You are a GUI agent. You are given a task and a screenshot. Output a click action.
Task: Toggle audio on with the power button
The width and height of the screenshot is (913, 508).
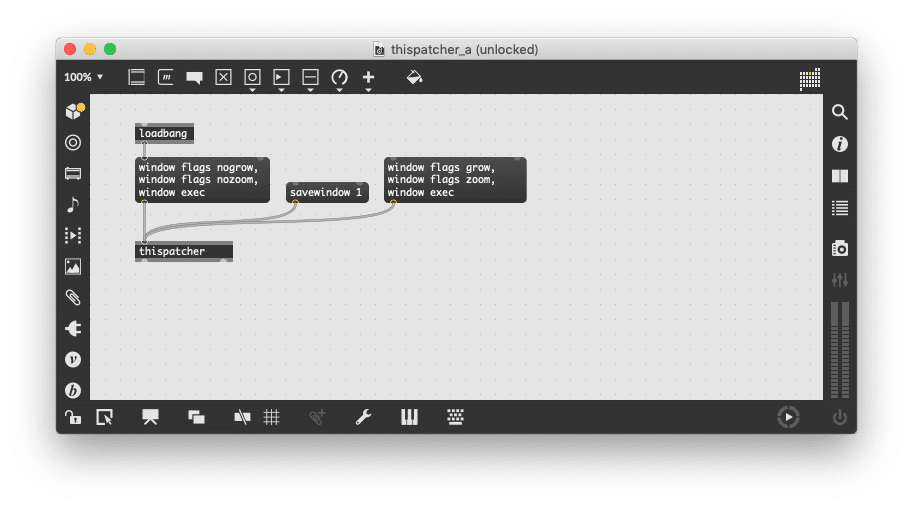[839, 417]
